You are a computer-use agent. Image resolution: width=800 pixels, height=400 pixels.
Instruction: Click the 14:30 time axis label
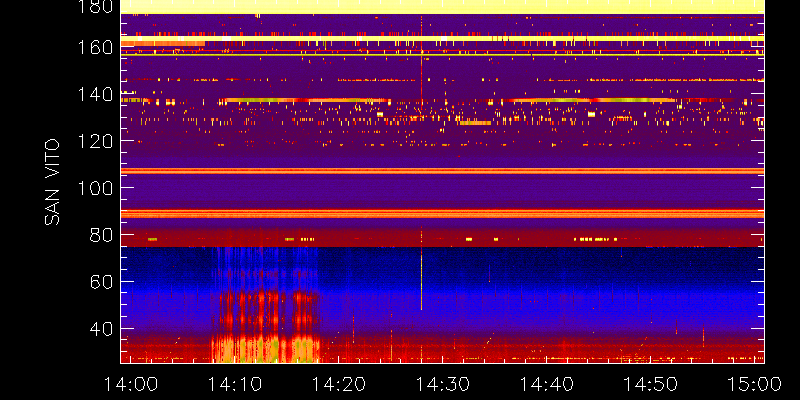click(443, 384)
